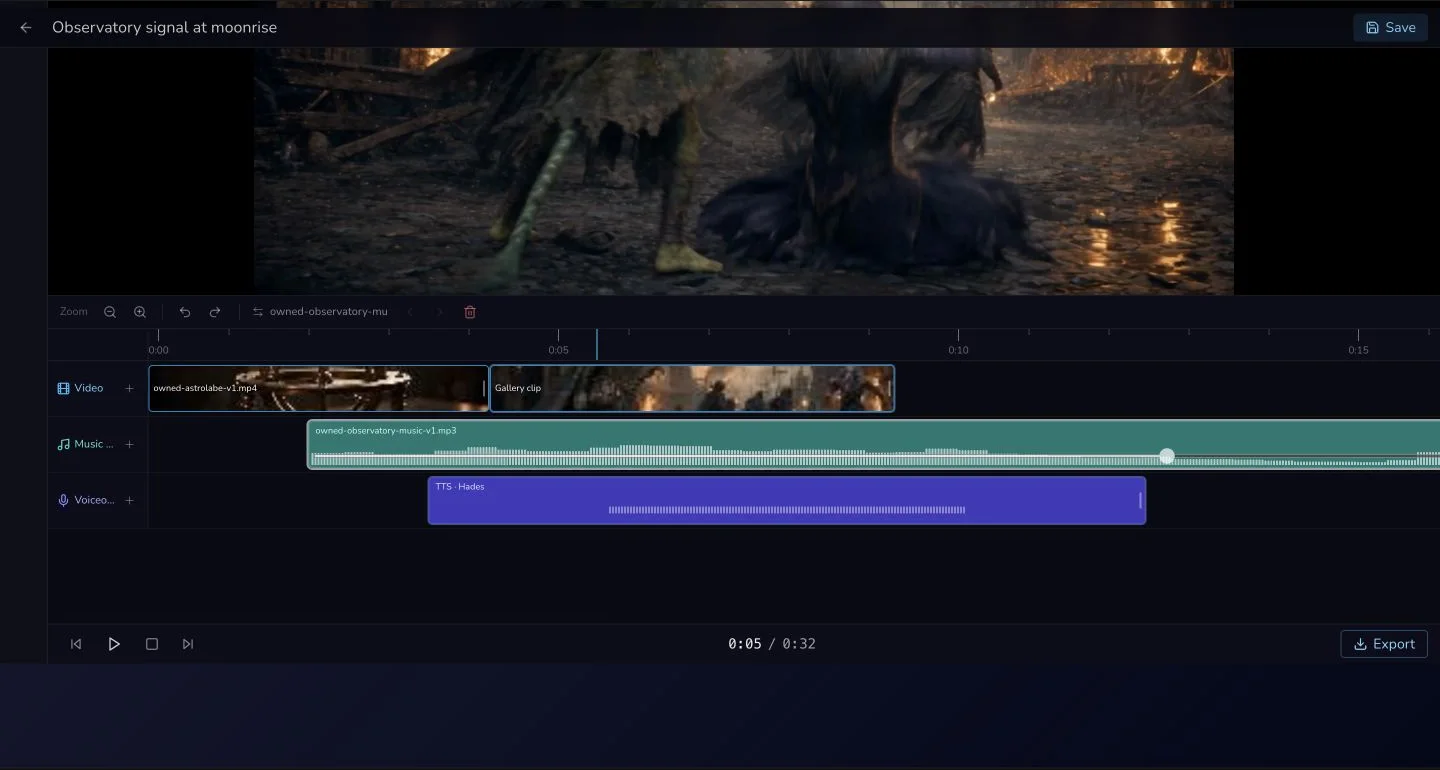
Task: Click the swap icon beside owned-observatory-mu
Action: click(x=258, y=312)
